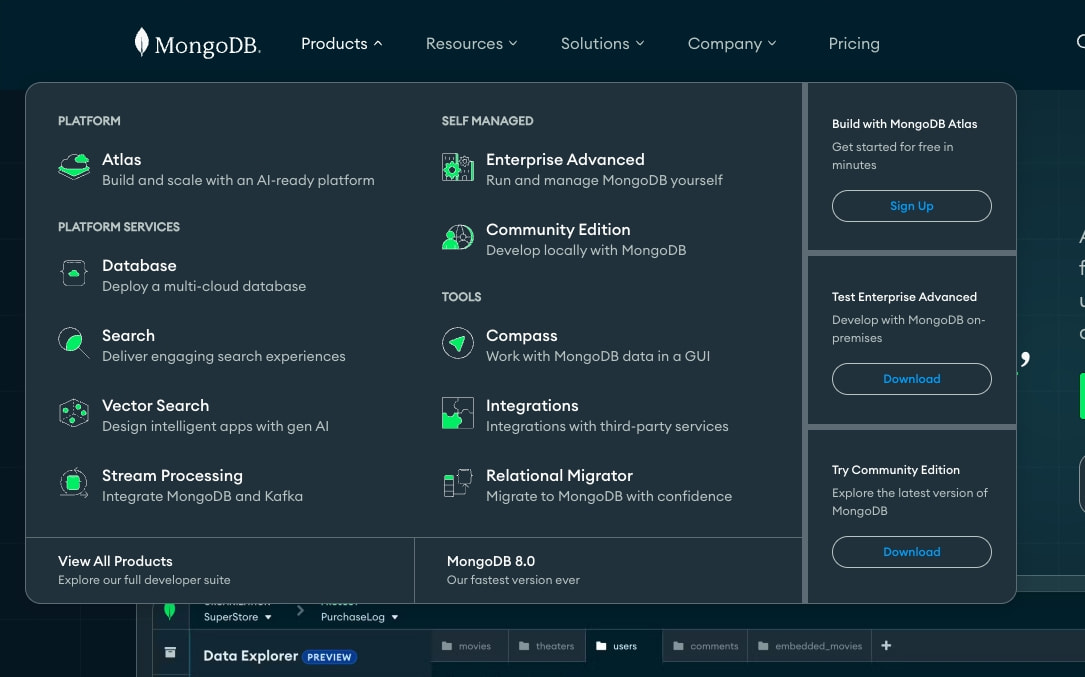Click the Community Edition icon
This screenshot has height=677, width=1085.
[458, 237]
